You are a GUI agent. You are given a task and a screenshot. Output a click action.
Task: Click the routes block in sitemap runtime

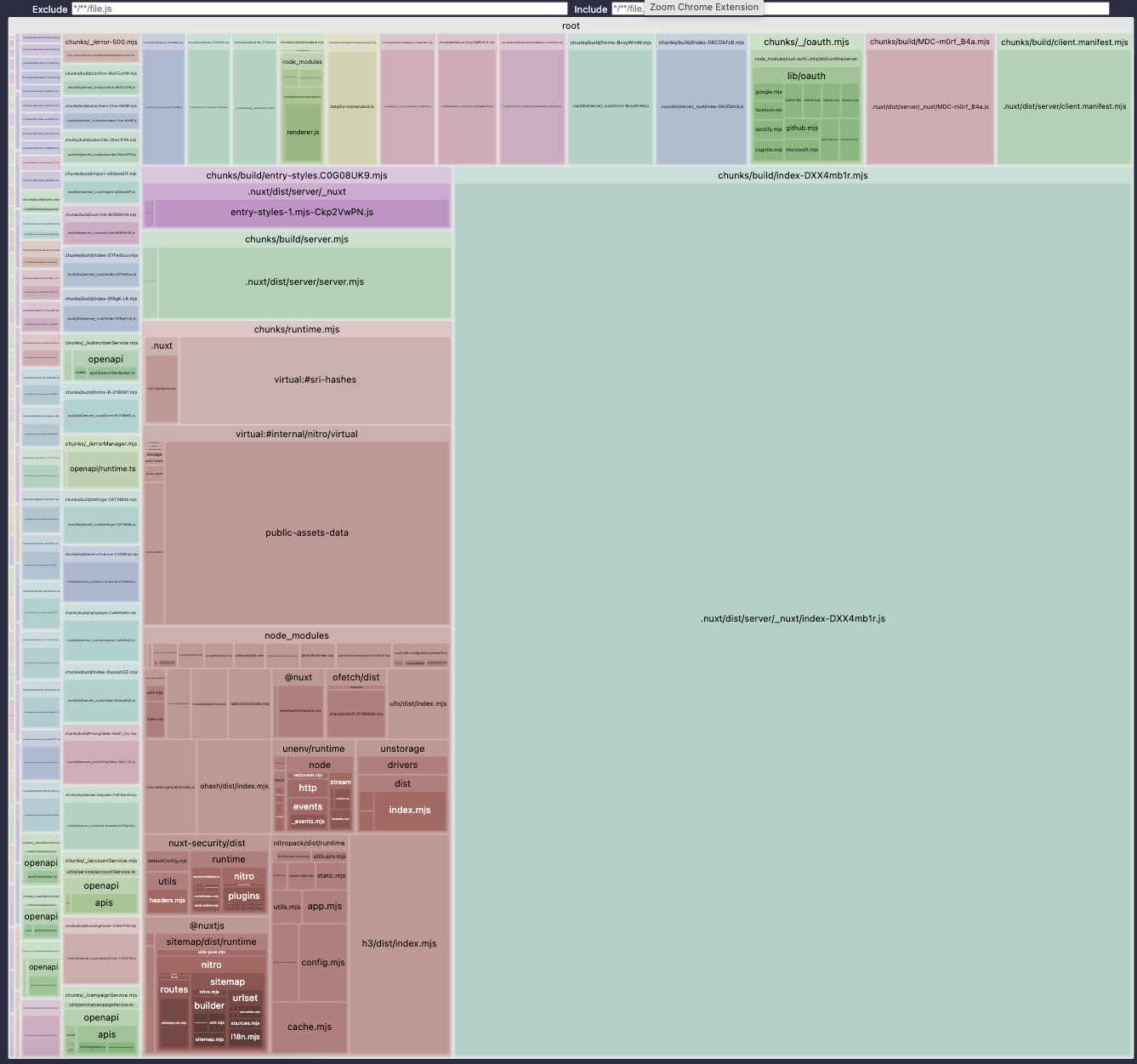coord(174,990)
